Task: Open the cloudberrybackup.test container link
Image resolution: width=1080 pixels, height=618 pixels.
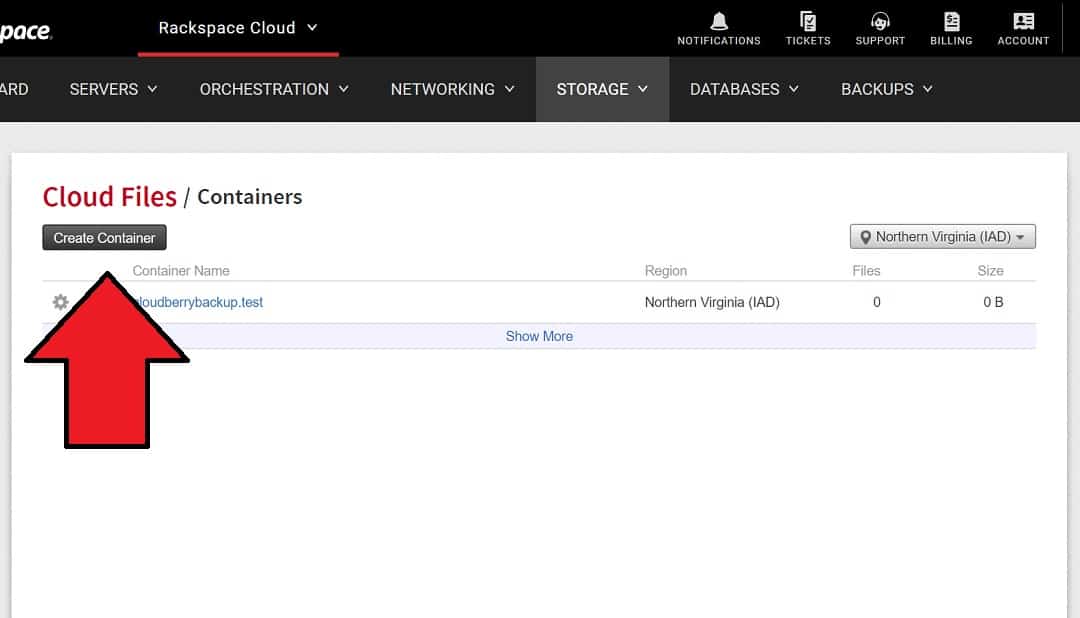Action: (200, 302)
